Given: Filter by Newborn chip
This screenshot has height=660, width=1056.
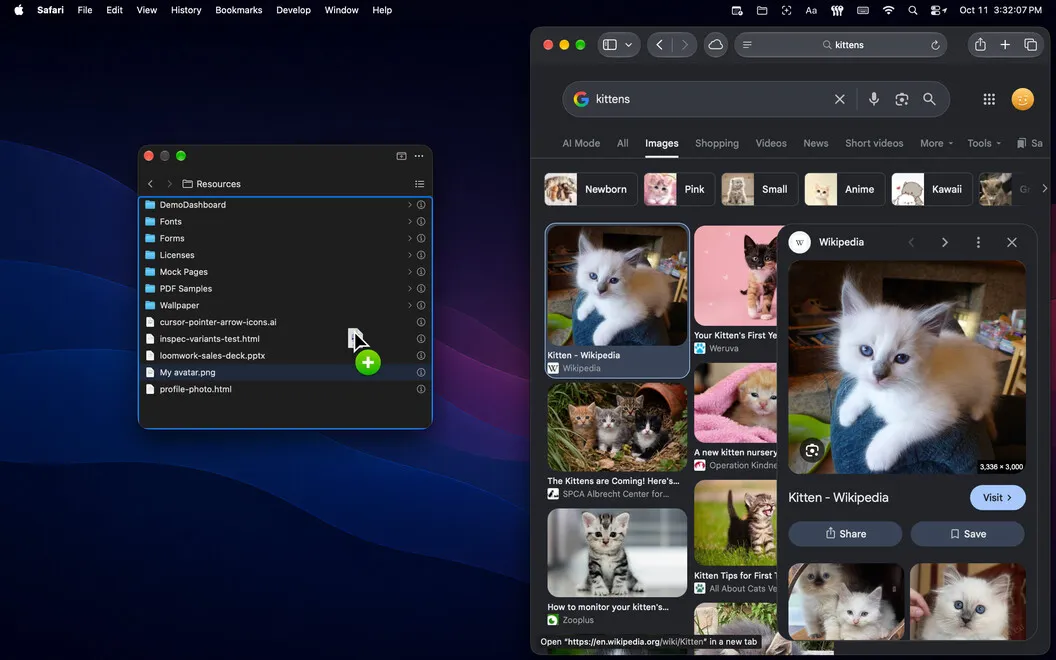Looking at the screenshot, I should tap(590, 189).
